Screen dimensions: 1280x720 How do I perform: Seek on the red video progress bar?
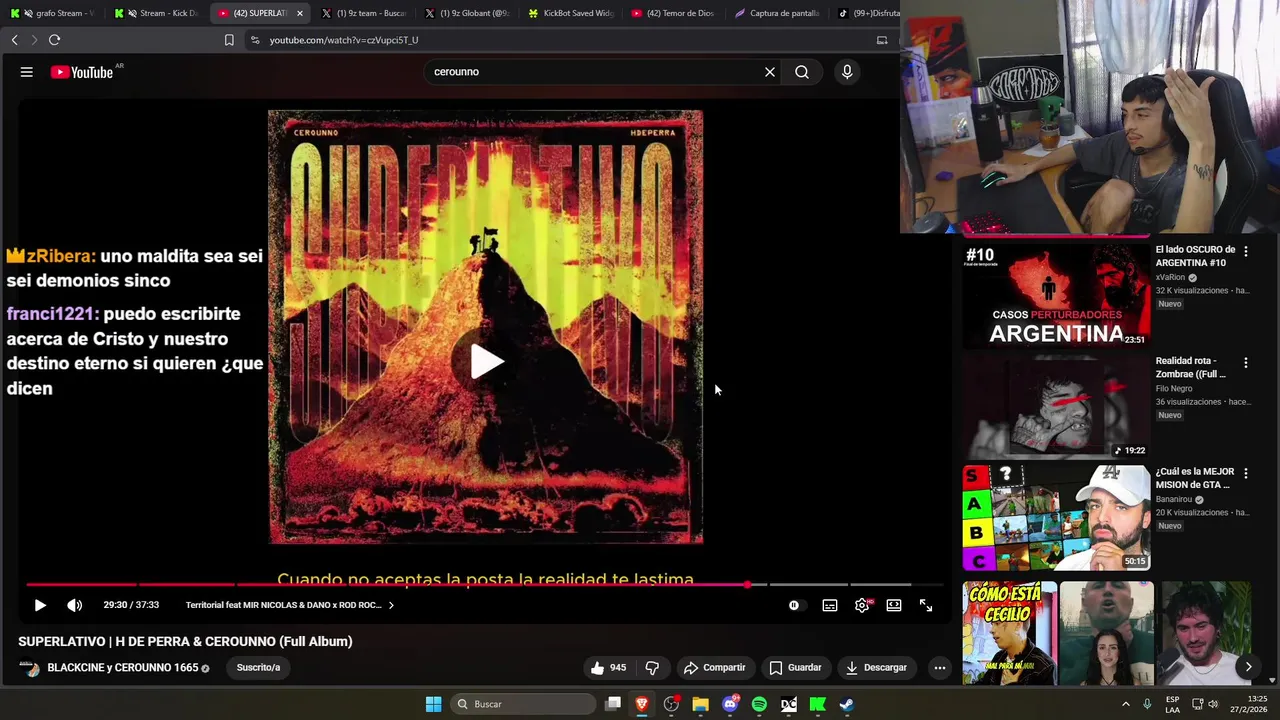coord(485,585)
